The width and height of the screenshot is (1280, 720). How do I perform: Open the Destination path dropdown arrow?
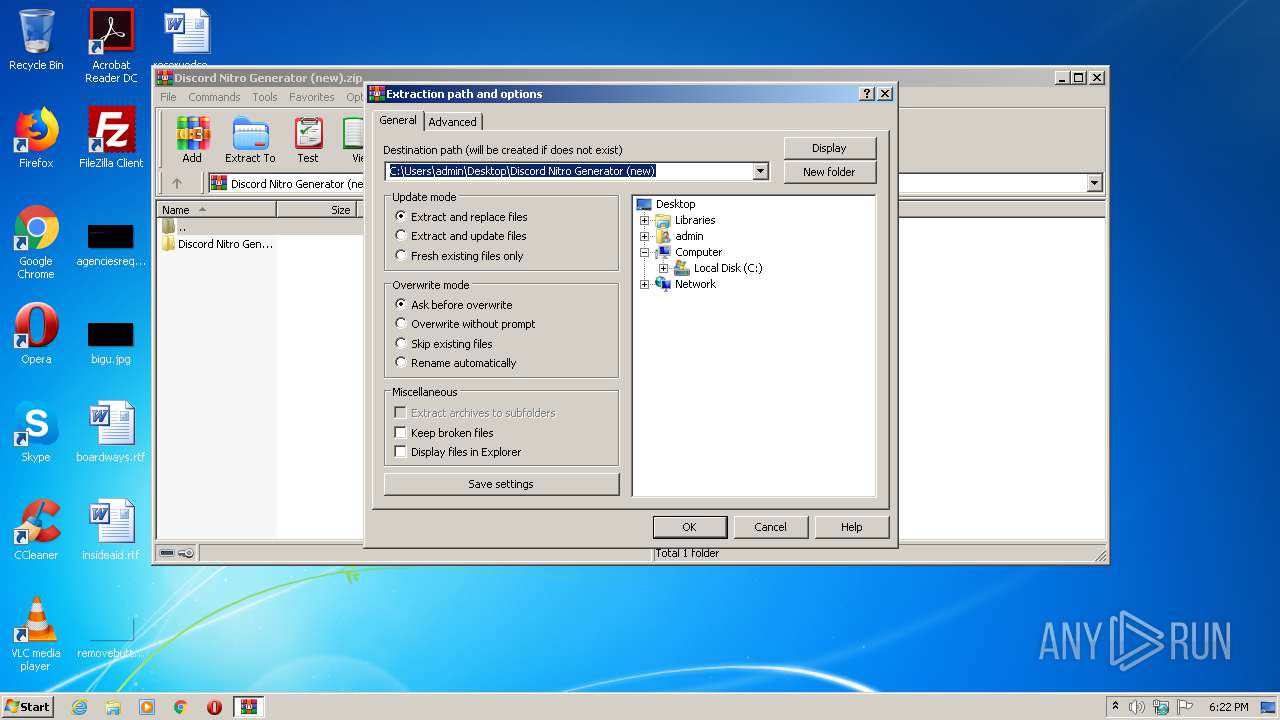[x=761, y=171]
